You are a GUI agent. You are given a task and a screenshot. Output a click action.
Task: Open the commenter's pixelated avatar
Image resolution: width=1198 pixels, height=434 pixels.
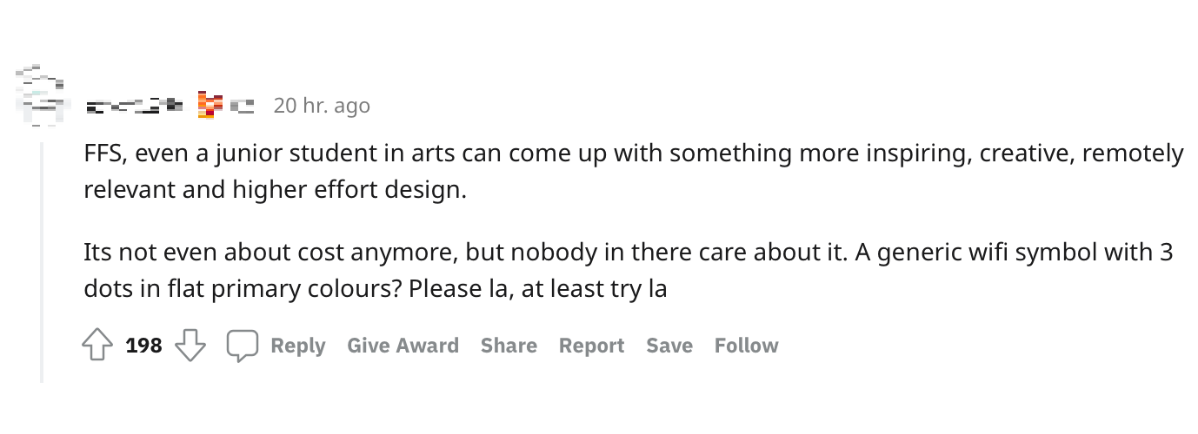pos(40,96)
